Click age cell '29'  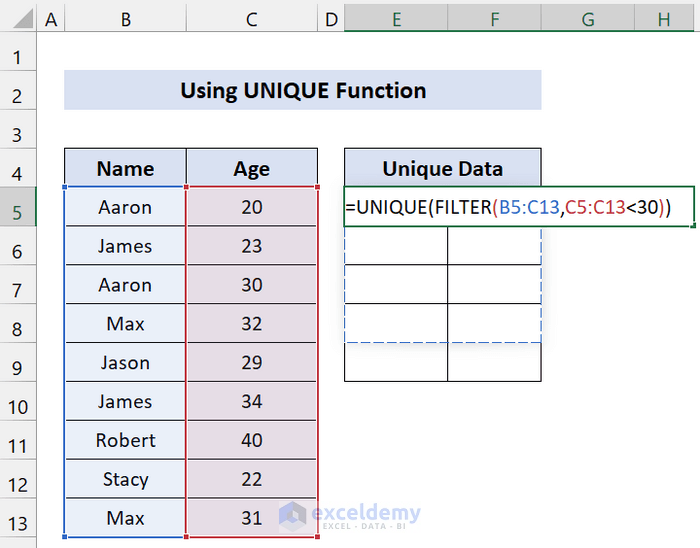pyautogui.click(x=252, y=362)
